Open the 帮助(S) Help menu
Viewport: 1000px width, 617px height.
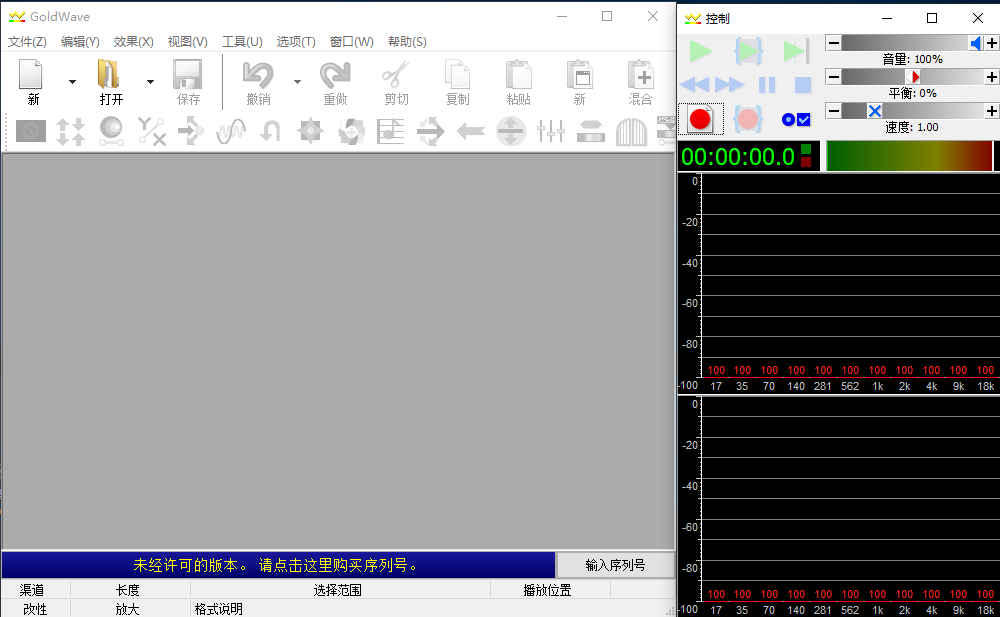tap(407, 42)
